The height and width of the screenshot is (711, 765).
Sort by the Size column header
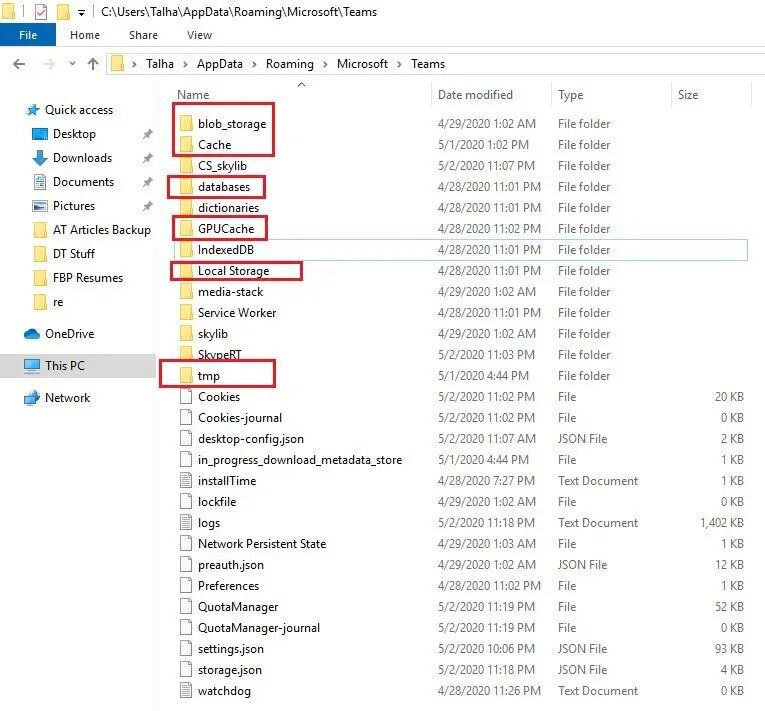pos(688,95)
